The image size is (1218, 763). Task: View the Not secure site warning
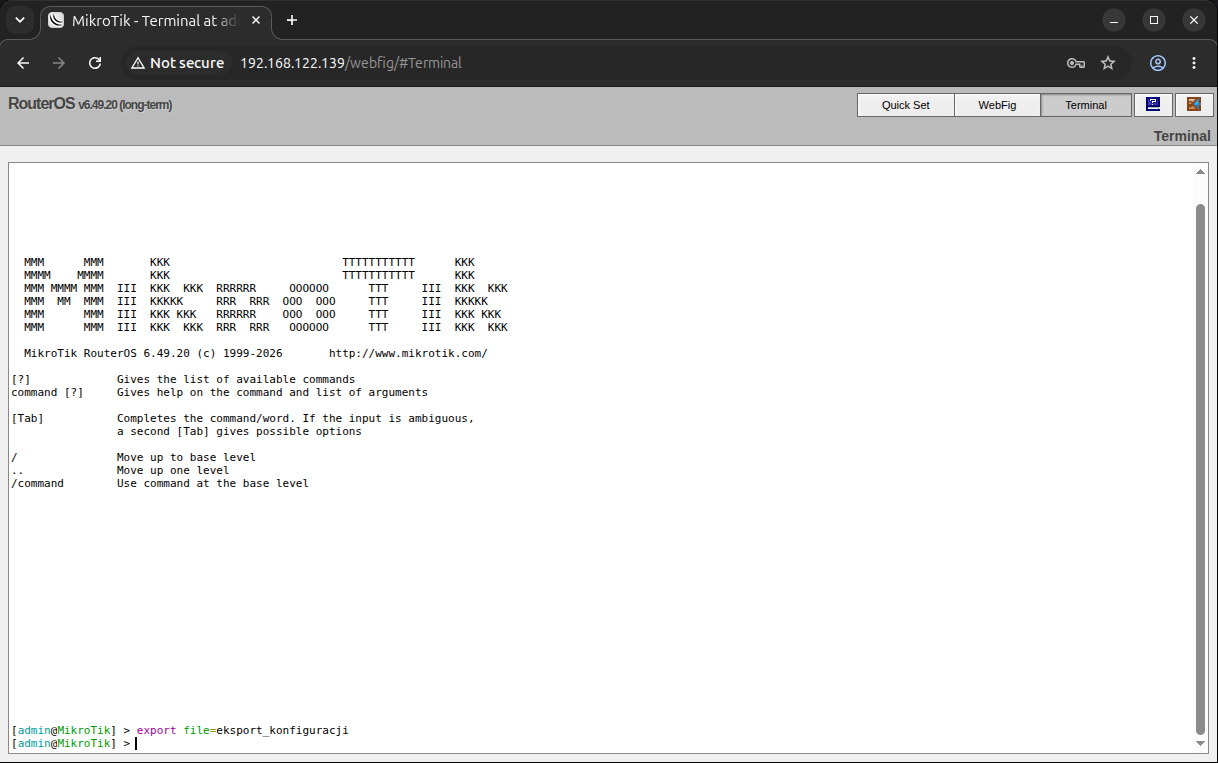[x=177, y=63]
